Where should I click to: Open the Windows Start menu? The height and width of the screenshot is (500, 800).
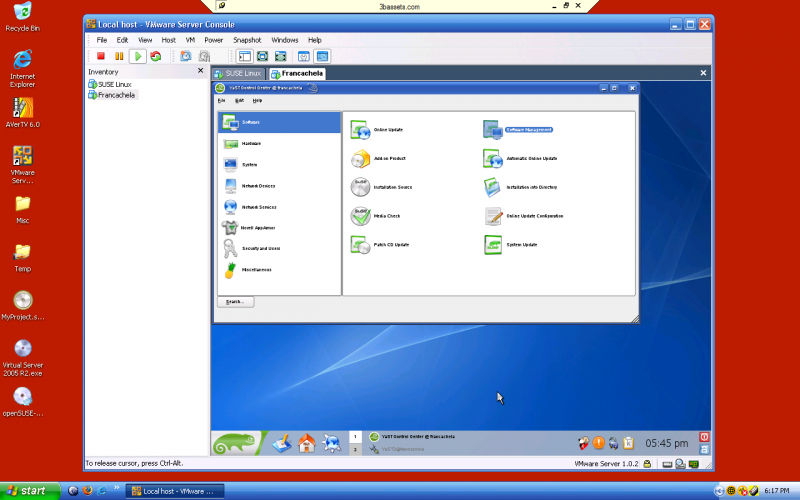27,491
